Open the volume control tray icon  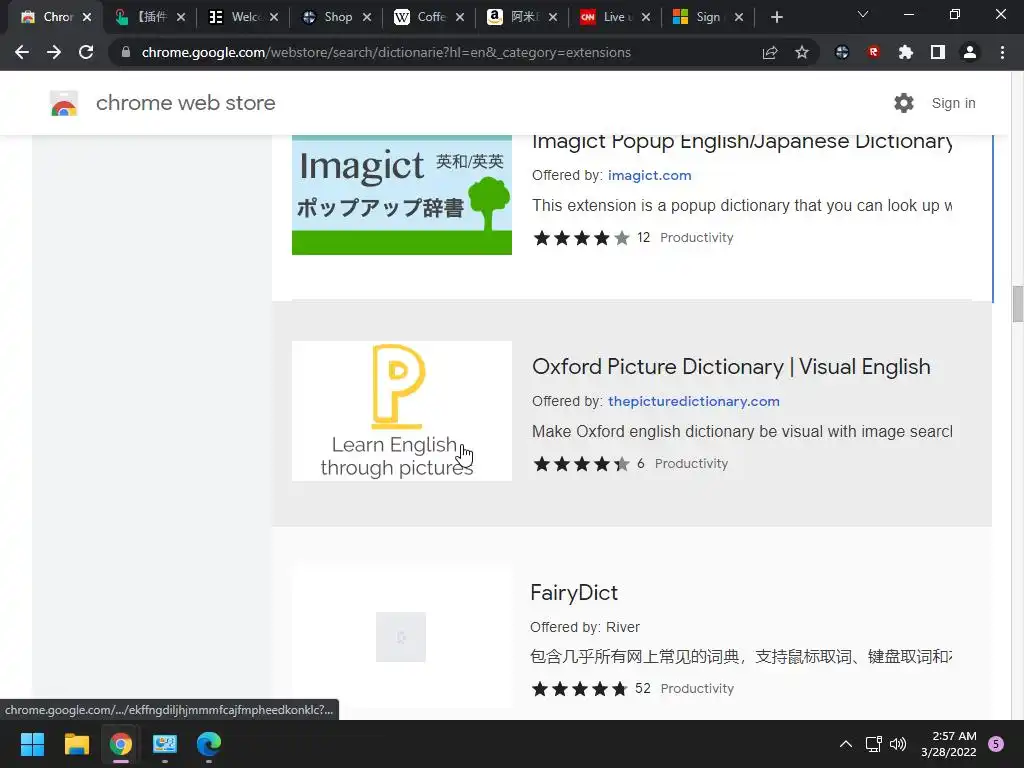(x=898, y=744)
